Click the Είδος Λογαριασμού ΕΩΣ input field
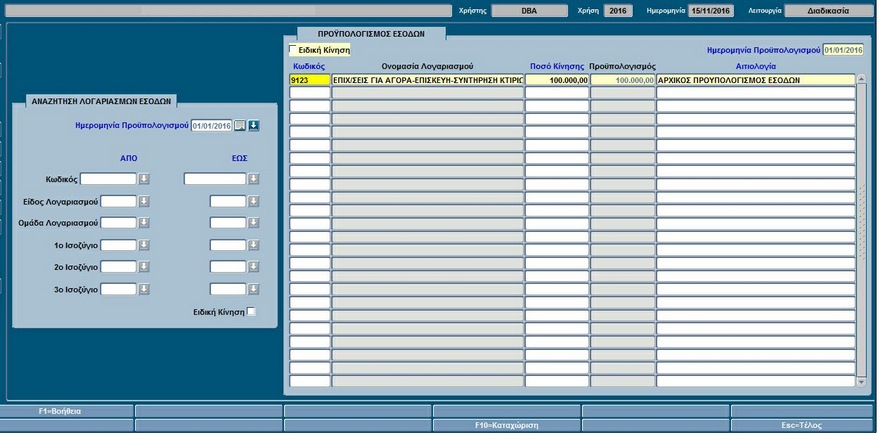The width and height of the screenshot is (883, 433). pos(228,201)
